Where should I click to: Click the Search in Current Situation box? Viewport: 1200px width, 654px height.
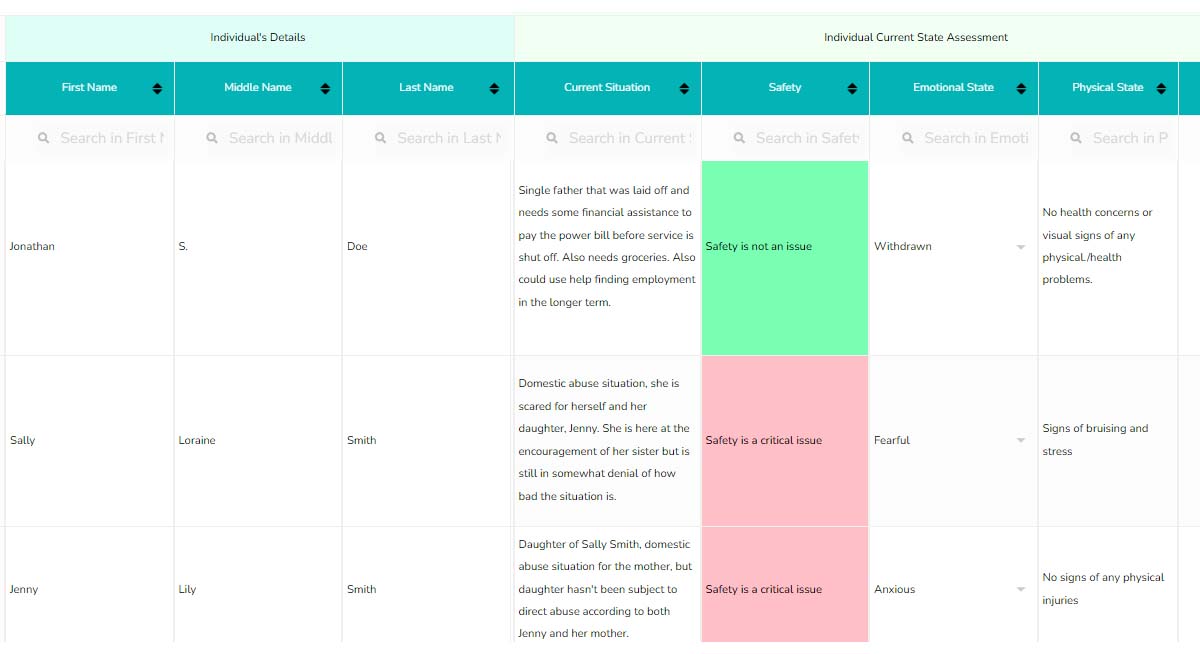(626, 138)
